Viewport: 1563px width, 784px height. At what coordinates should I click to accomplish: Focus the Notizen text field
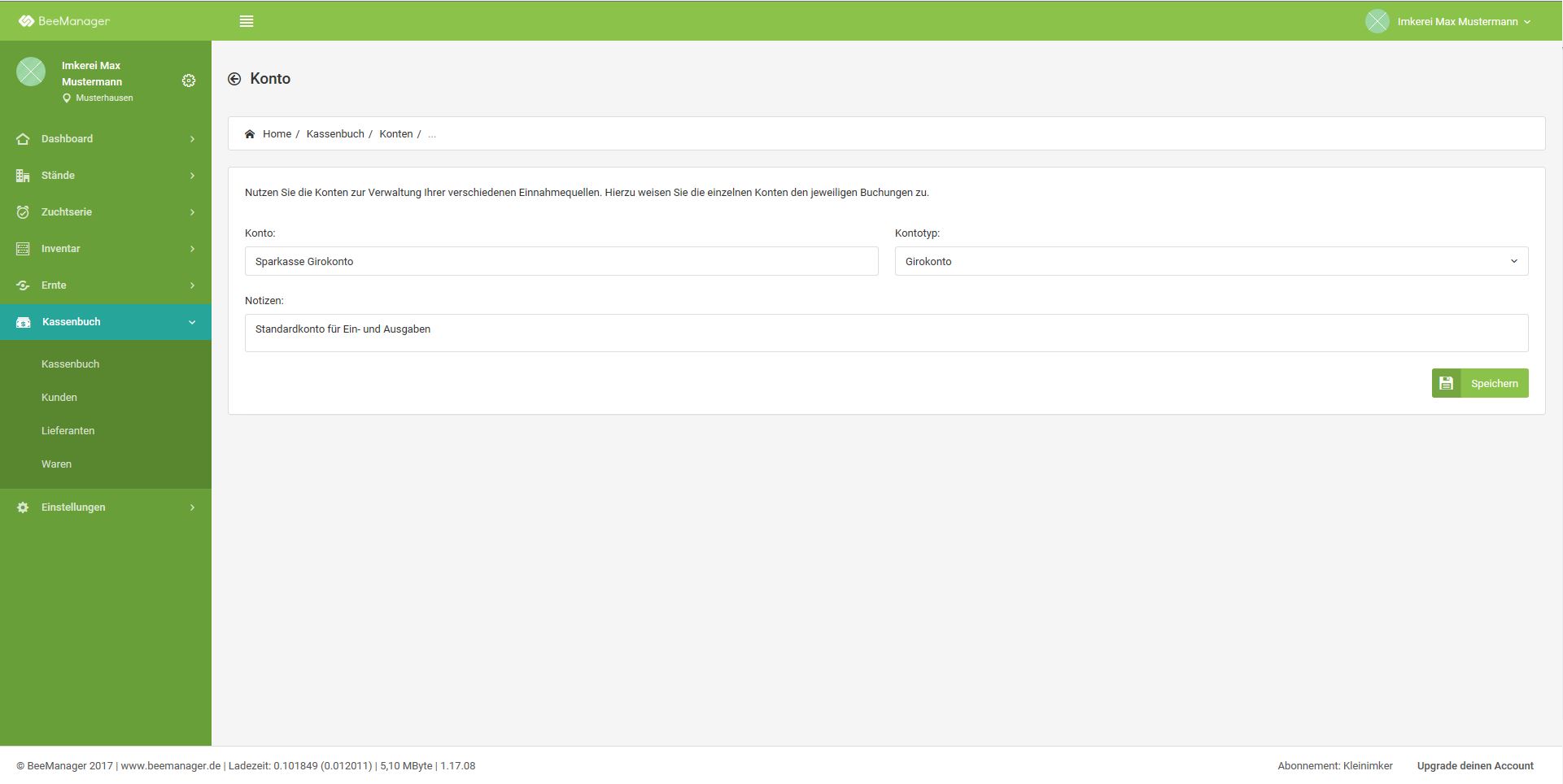pyautogui.click(x=886, y=333)
